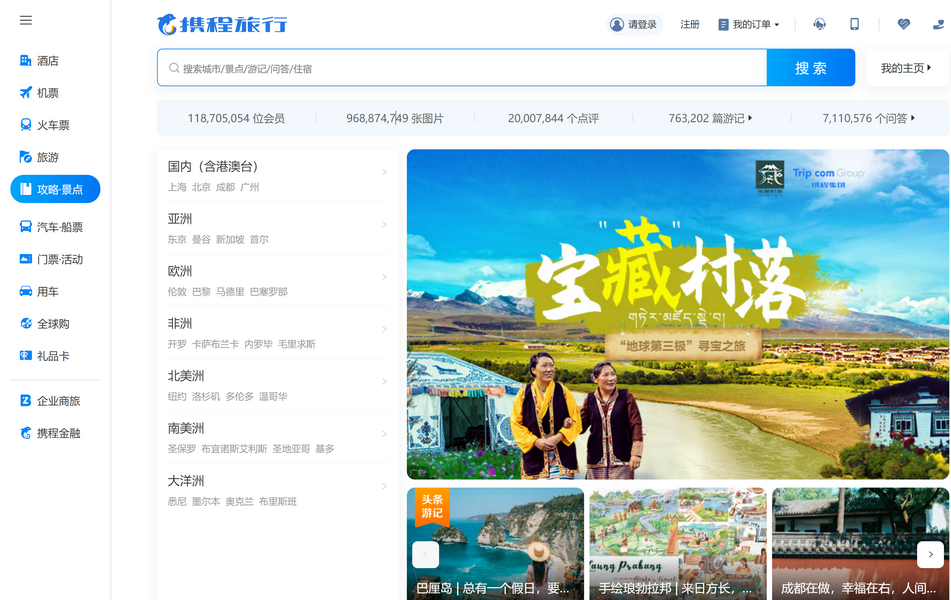Go to 用车 car service in sidebar

(x=47, y=292)
